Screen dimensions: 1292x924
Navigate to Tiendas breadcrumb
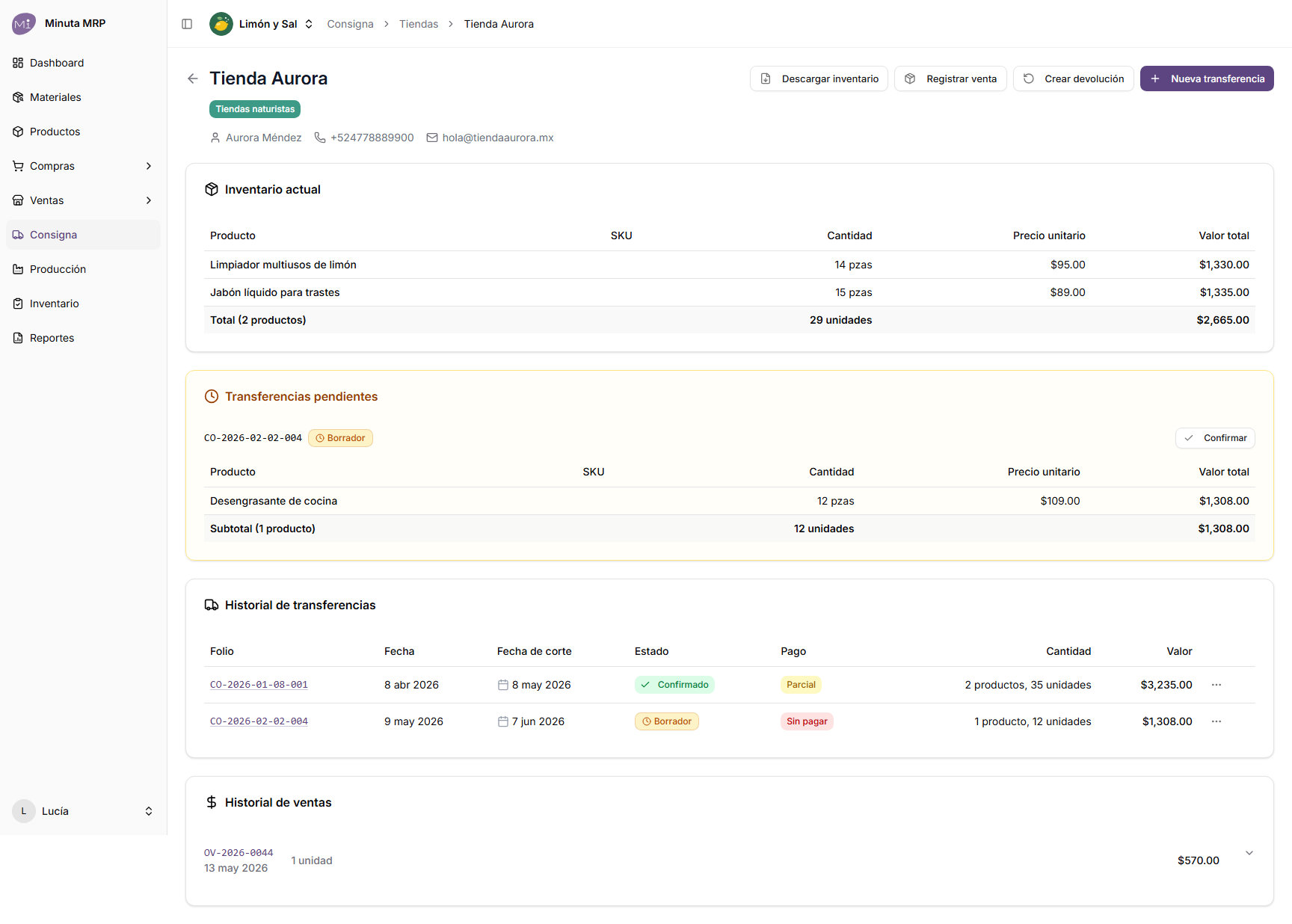419,24
